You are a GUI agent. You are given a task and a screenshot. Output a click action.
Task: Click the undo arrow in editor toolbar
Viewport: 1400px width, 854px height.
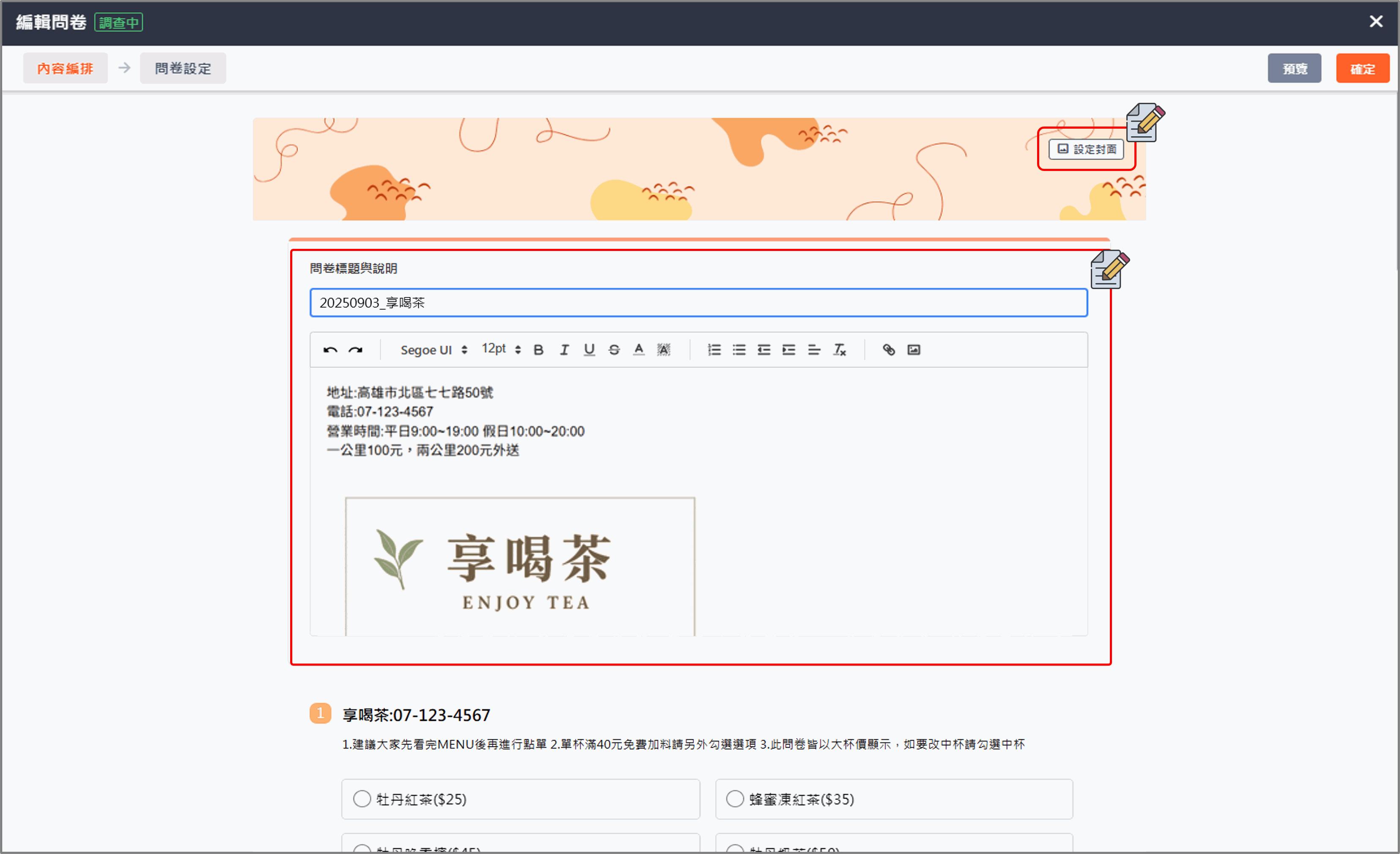coord(330,350)
